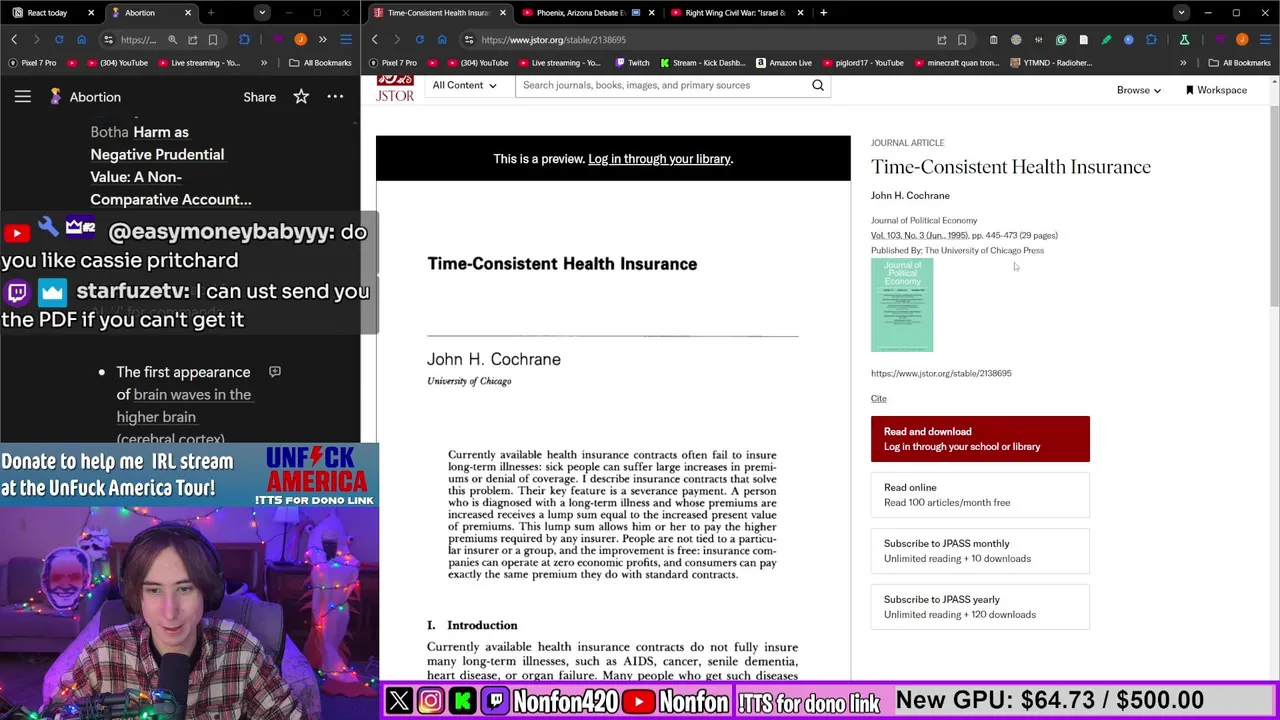This screenshot has height=720, width=1280.
Task: Open the hamburger menu in the Abortion doc
Action: point(22,97)
